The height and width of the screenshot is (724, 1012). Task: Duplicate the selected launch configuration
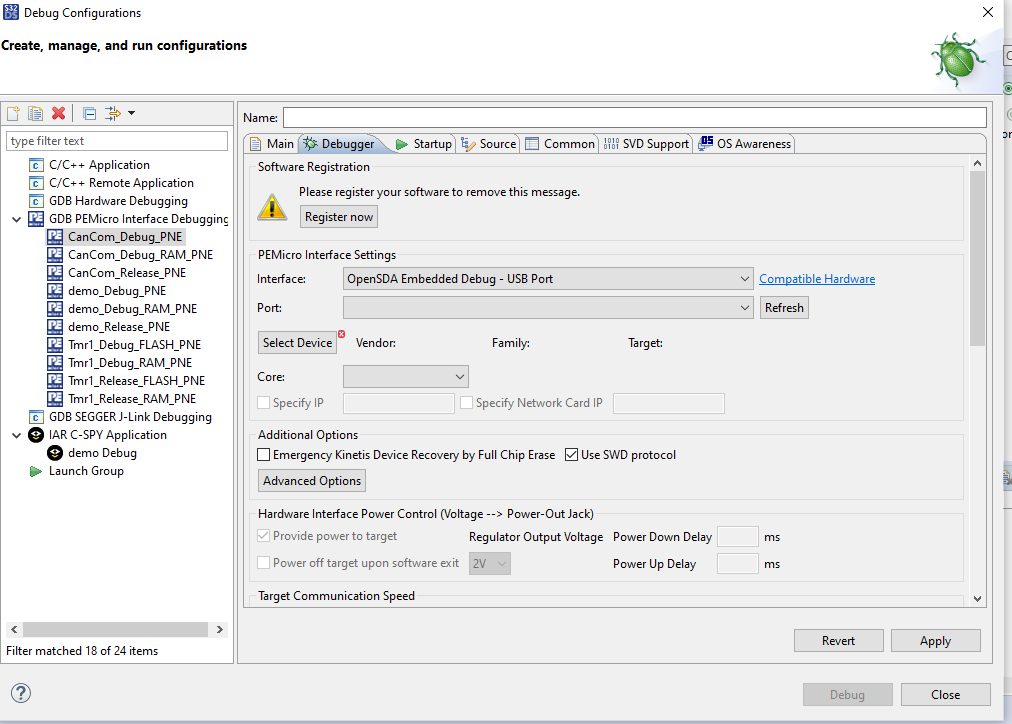36,113
